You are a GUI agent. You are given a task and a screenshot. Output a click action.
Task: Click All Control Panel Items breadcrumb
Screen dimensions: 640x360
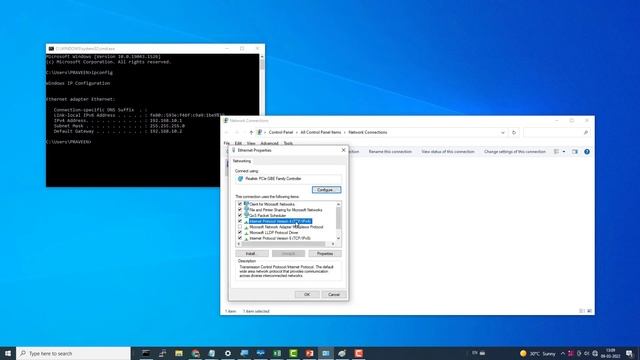321,132
